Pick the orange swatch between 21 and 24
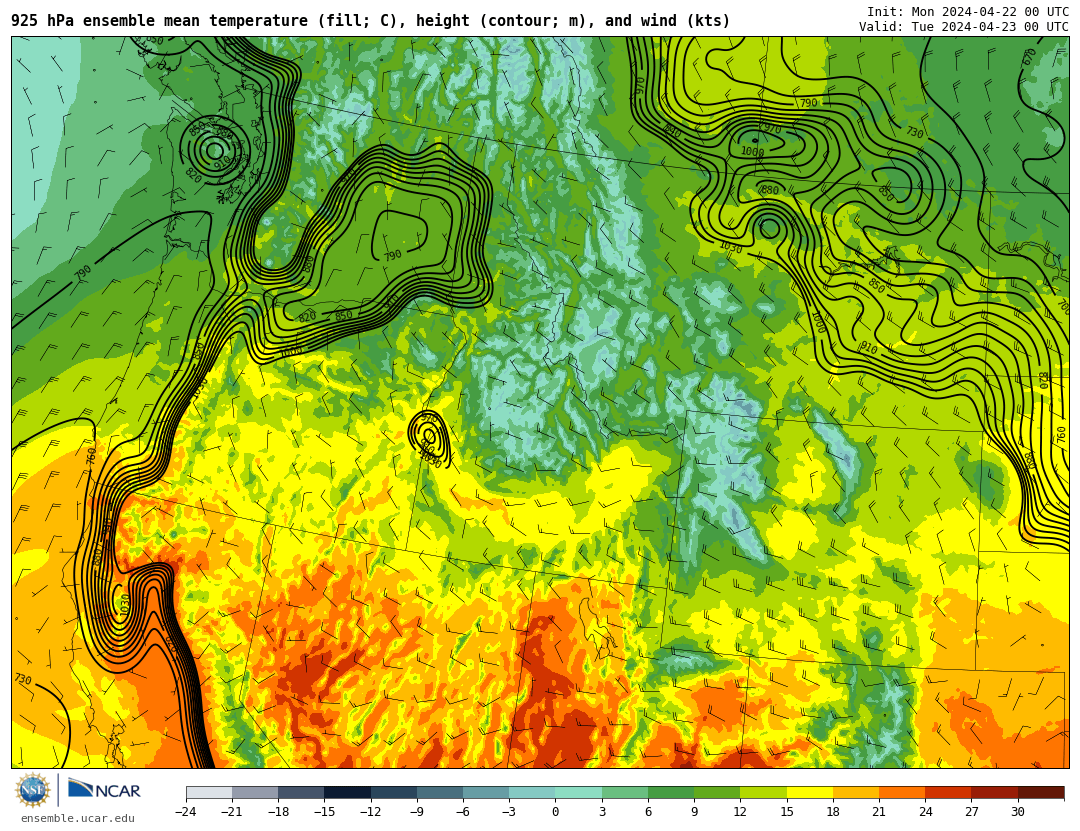This screenshot has height=831, width=1080. pos(902,792)
